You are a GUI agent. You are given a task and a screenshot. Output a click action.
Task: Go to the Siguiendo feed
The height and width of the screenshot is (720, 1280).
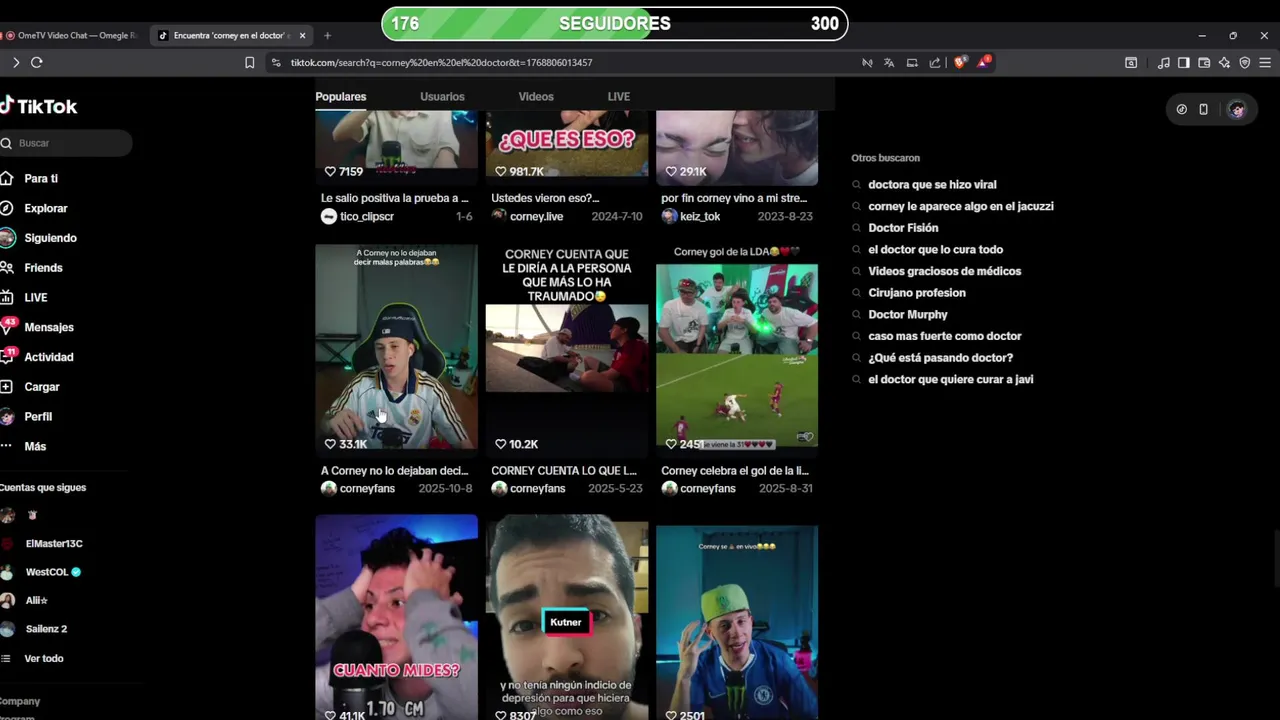pos(50,238)
